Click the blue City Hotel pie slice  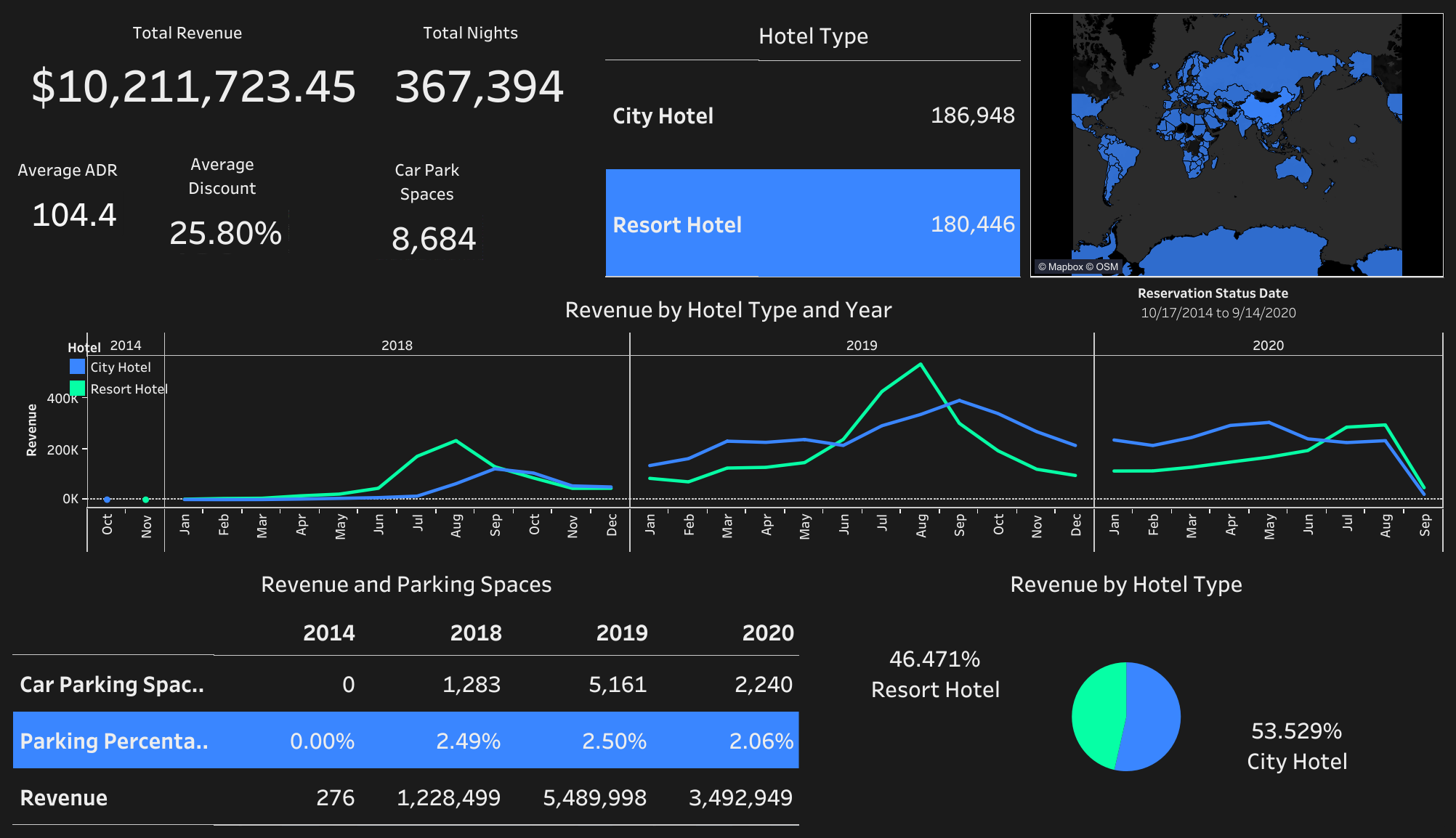point(1154,715)
